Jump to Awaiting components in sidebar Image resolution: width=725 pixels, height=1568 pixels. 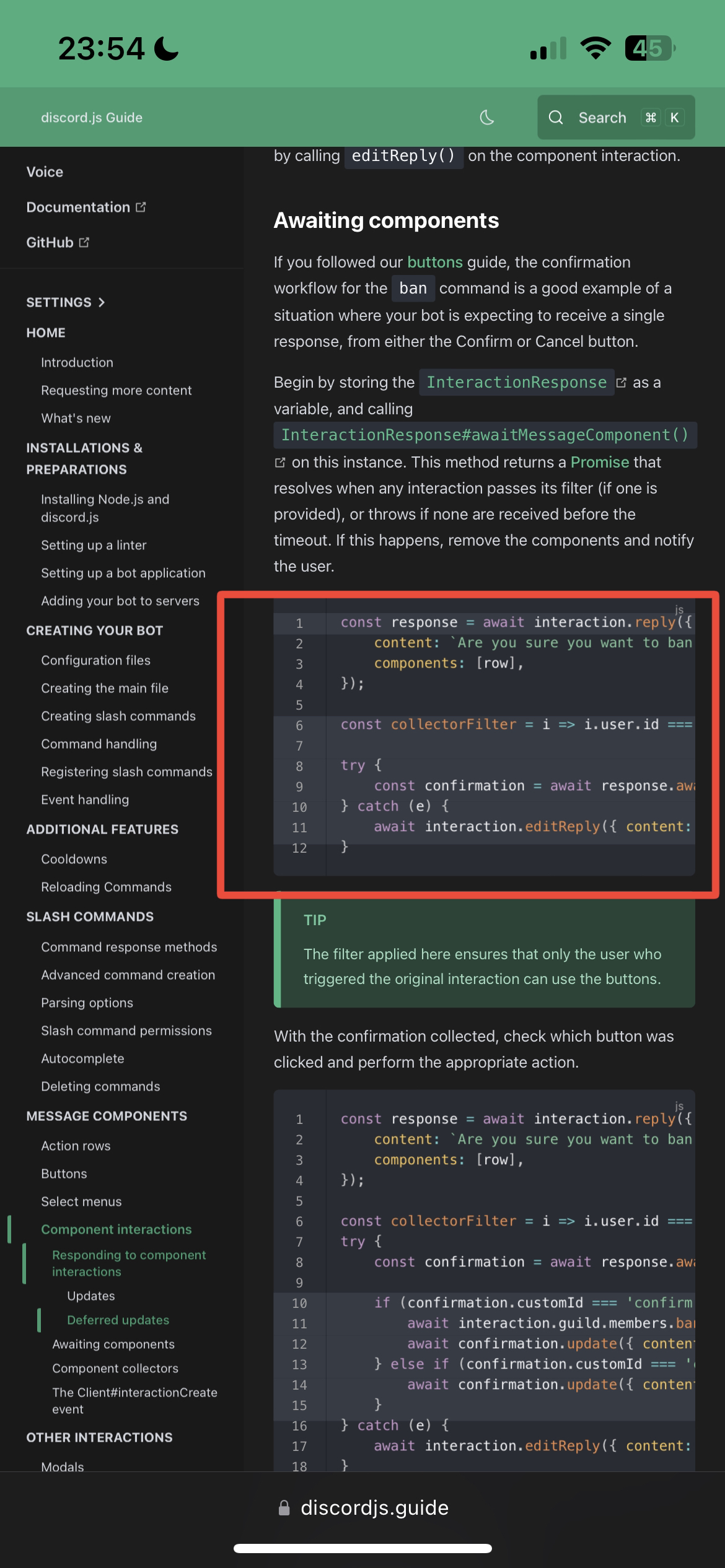point(113,1344)
